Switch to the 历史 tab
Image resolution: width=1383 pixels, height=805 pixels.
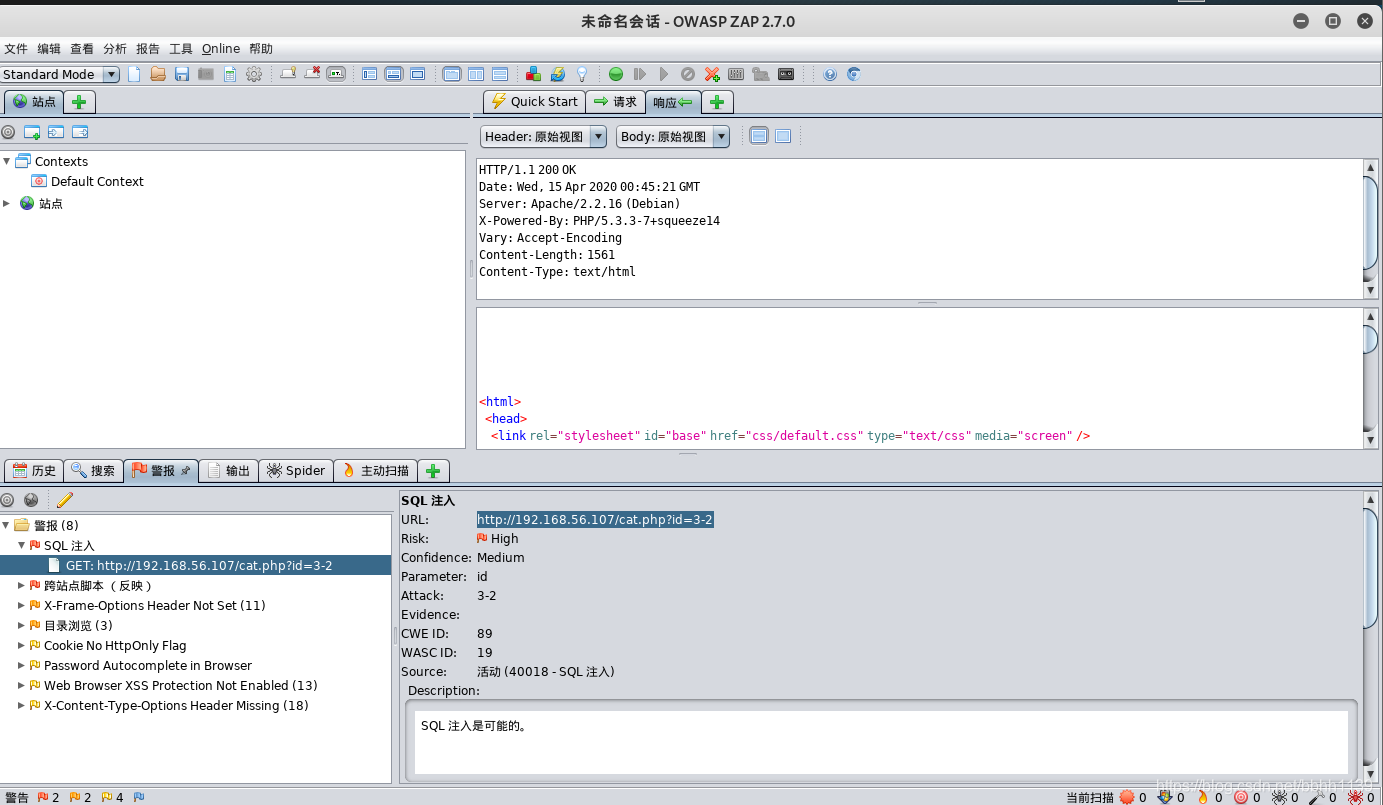(x=34, y=470)
